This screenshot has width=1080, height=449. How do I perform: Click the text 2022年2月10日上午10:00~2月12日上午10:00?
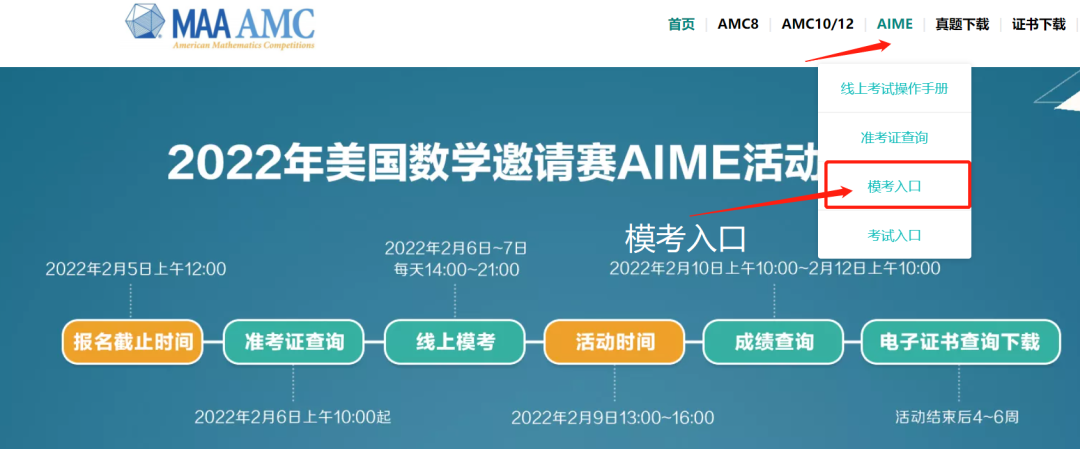[775, 268]
